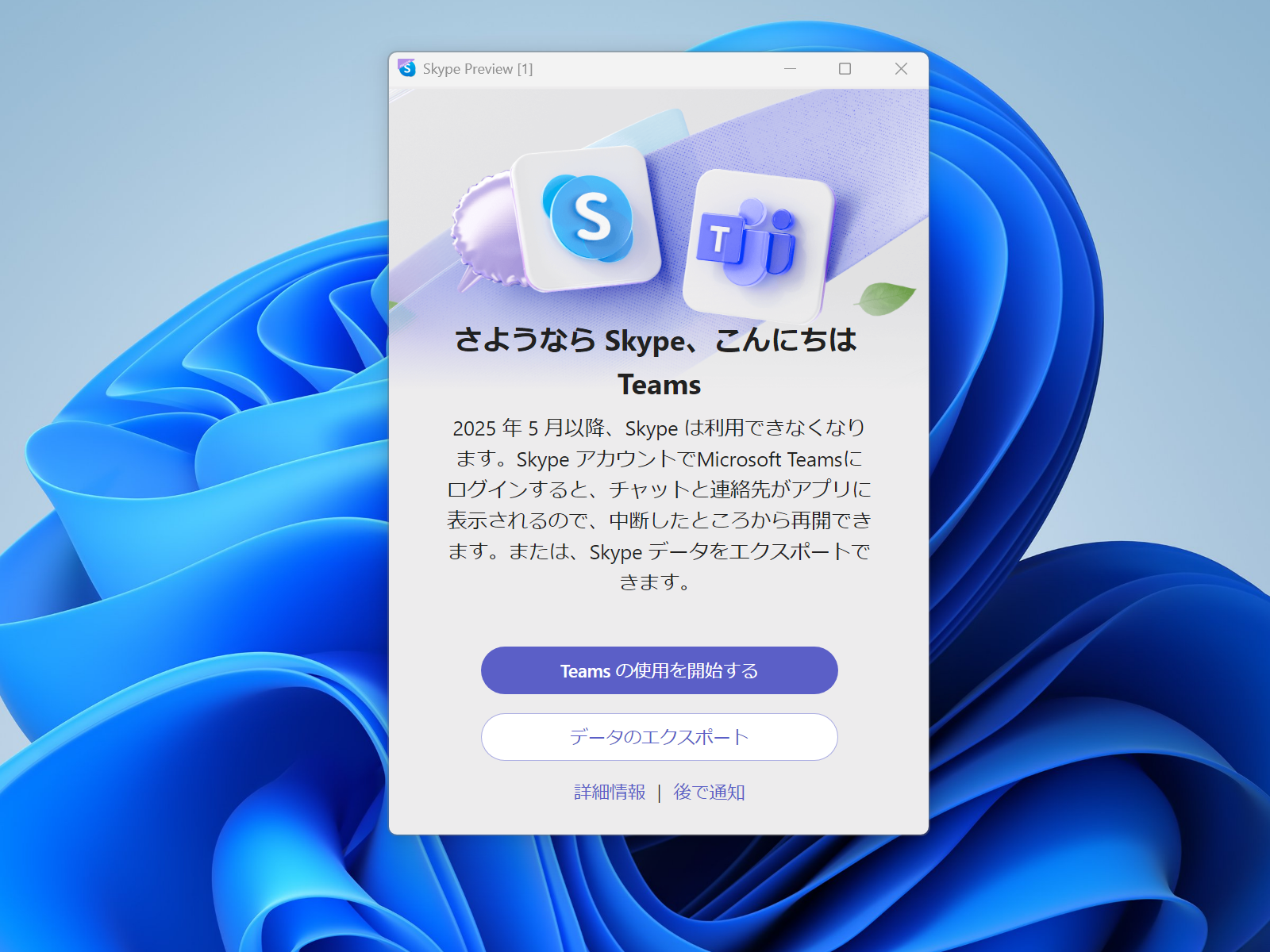Click Teams の使用を開始する button
Image resolution: width=1270 pixels, height=952 pixels.
658,670
